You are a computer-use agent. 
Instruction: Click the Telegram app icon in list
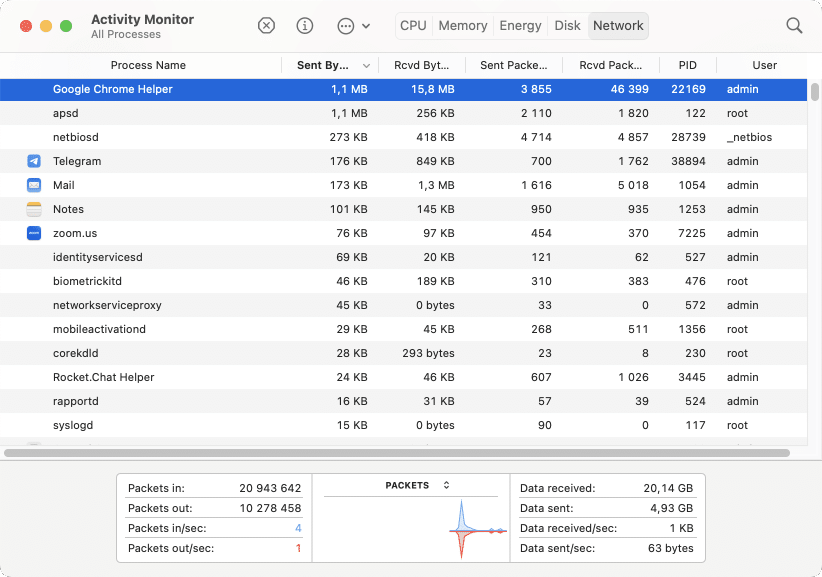pyautogui.click(x=34, y=161)
